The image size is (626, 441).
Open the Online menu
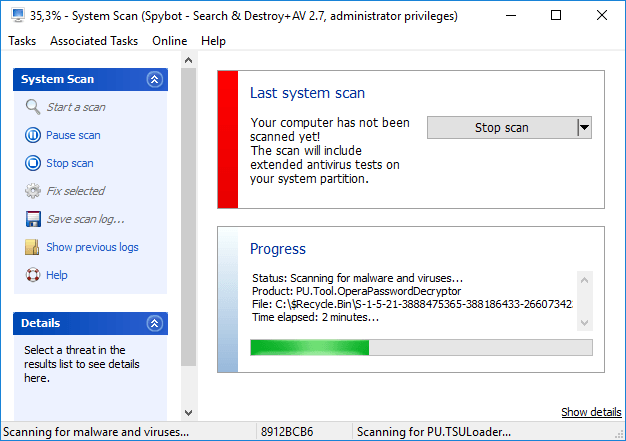[x=170, y=41]
